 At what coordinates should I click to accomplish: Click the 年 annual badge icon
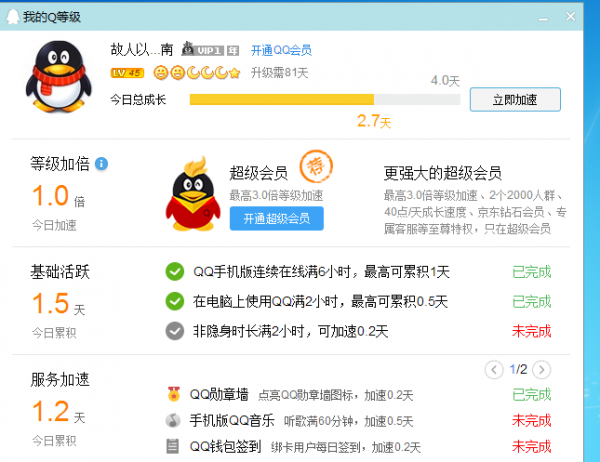[233, 50]
